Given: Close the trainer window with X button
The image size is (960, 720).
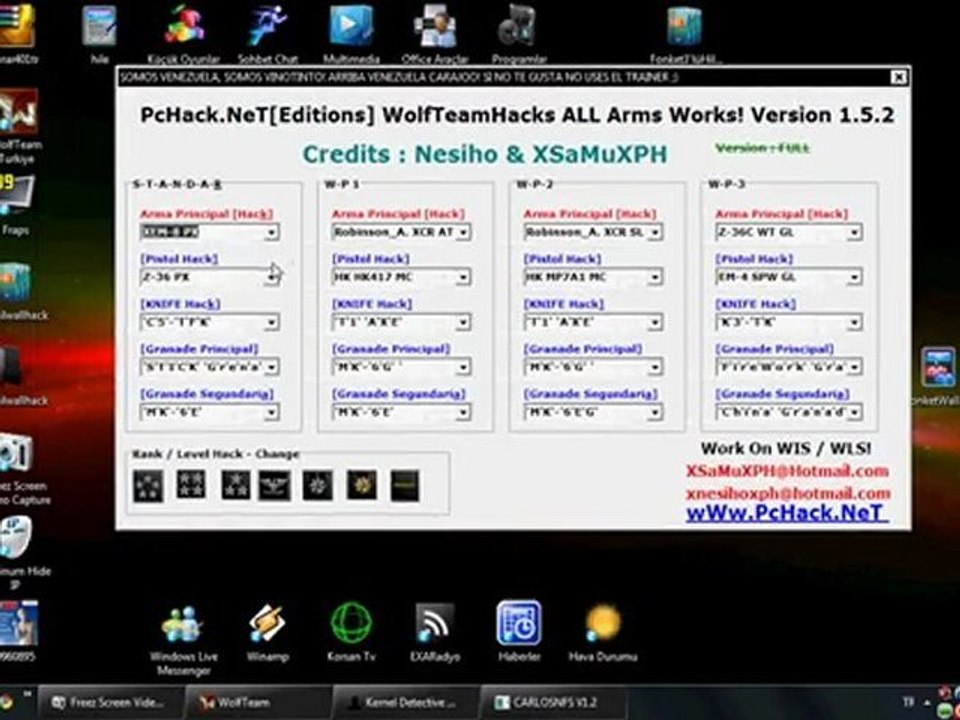Looking at the screenshot, I should coord(898,77).
